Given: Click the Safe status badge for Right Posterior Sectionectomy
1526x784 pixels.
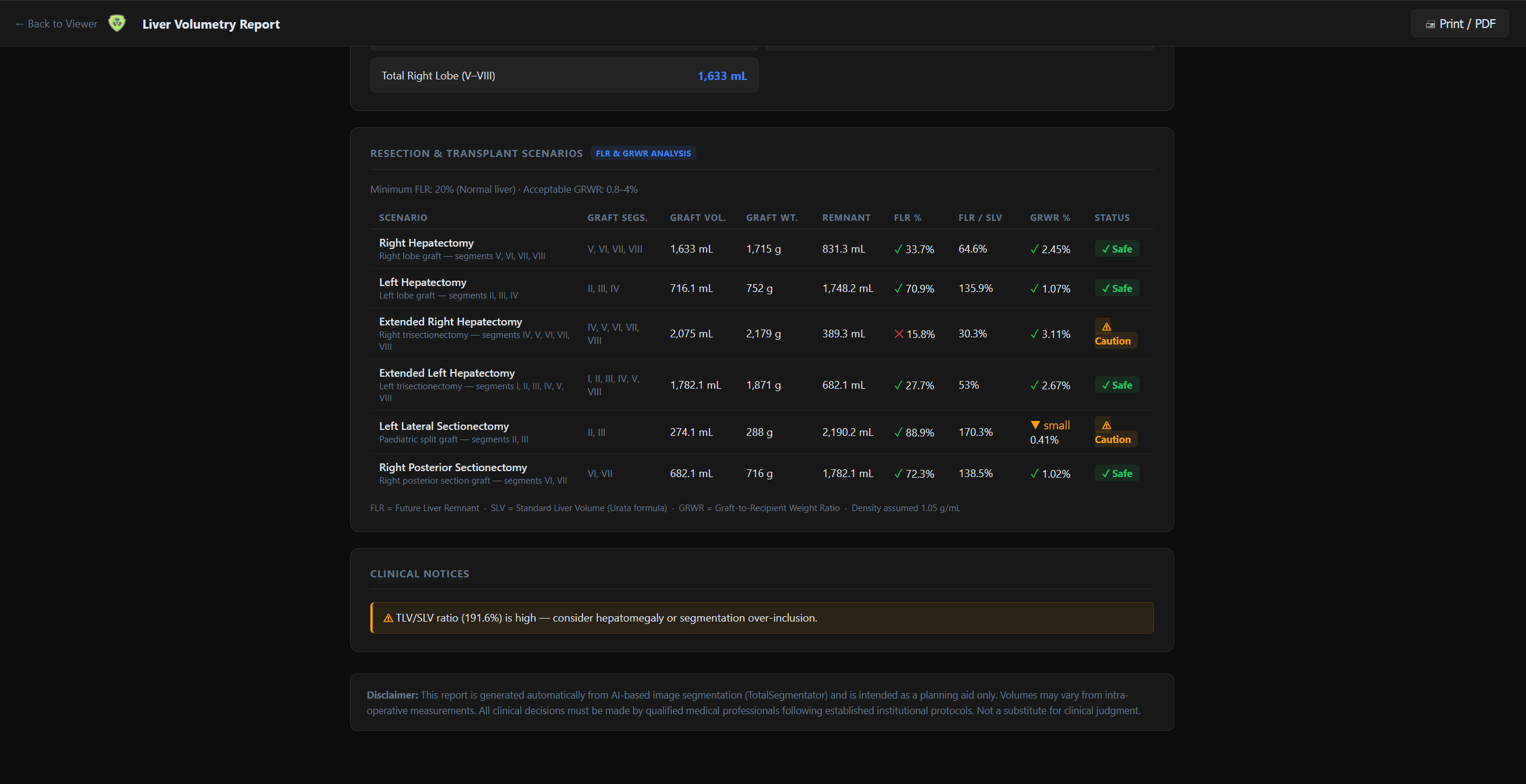Looking at the screenshot, I should pyautogui.click(x=1116, y=474).
